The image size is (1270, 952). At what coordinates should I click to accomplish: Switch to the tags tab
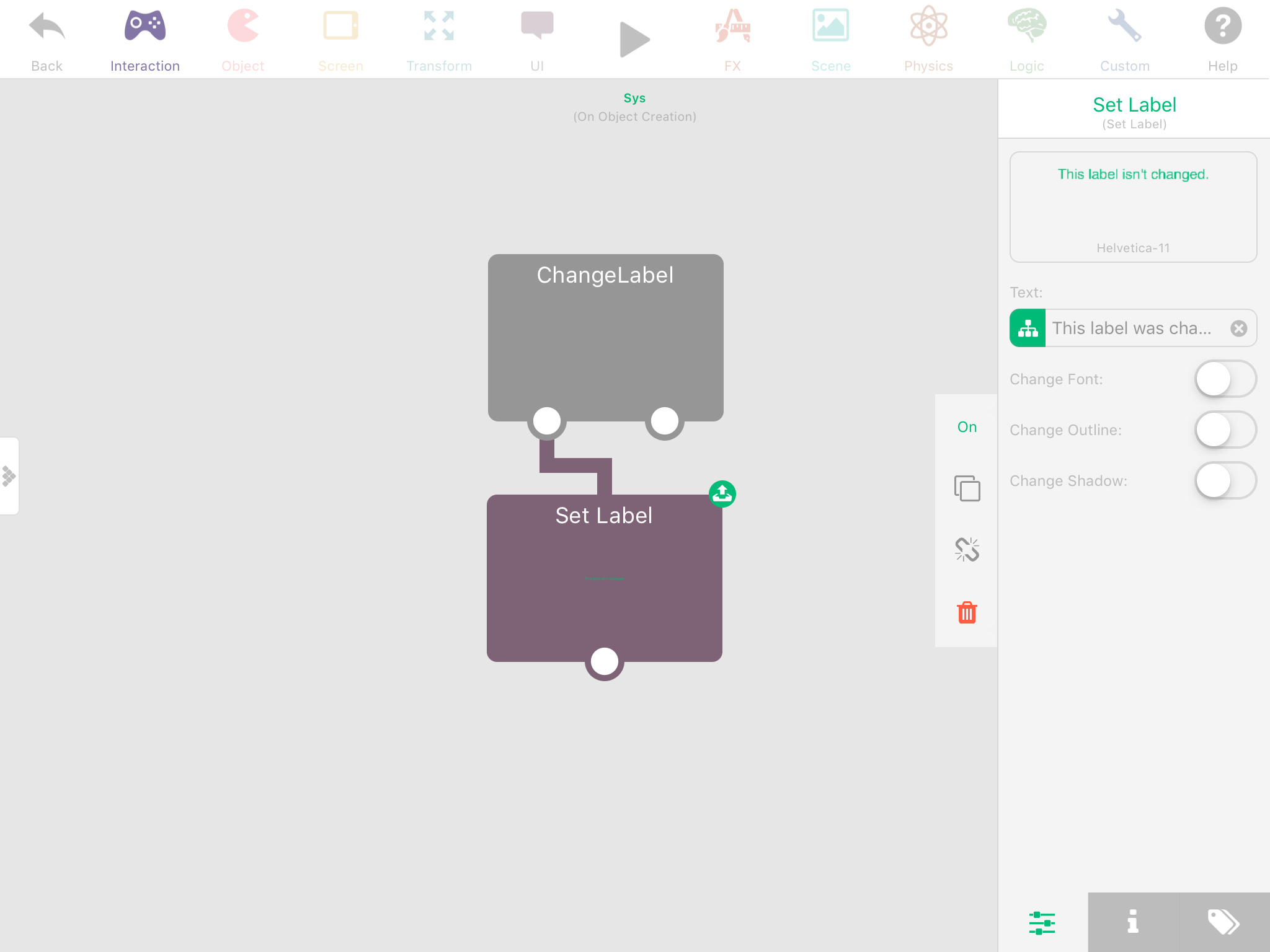1223,922
